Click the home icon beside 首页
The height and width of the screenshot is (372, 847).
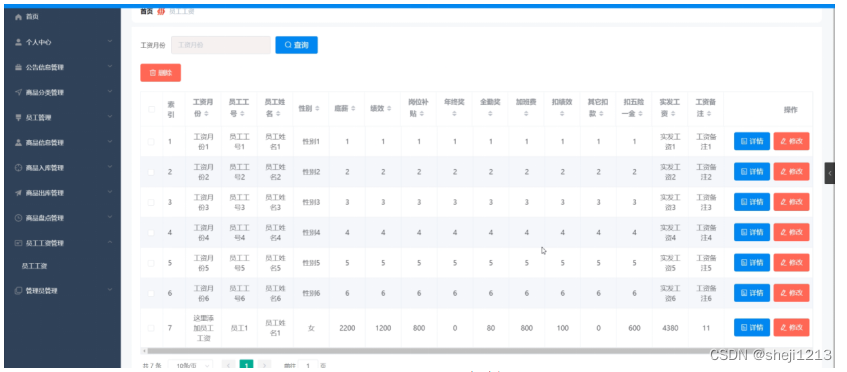coord(18,17)
